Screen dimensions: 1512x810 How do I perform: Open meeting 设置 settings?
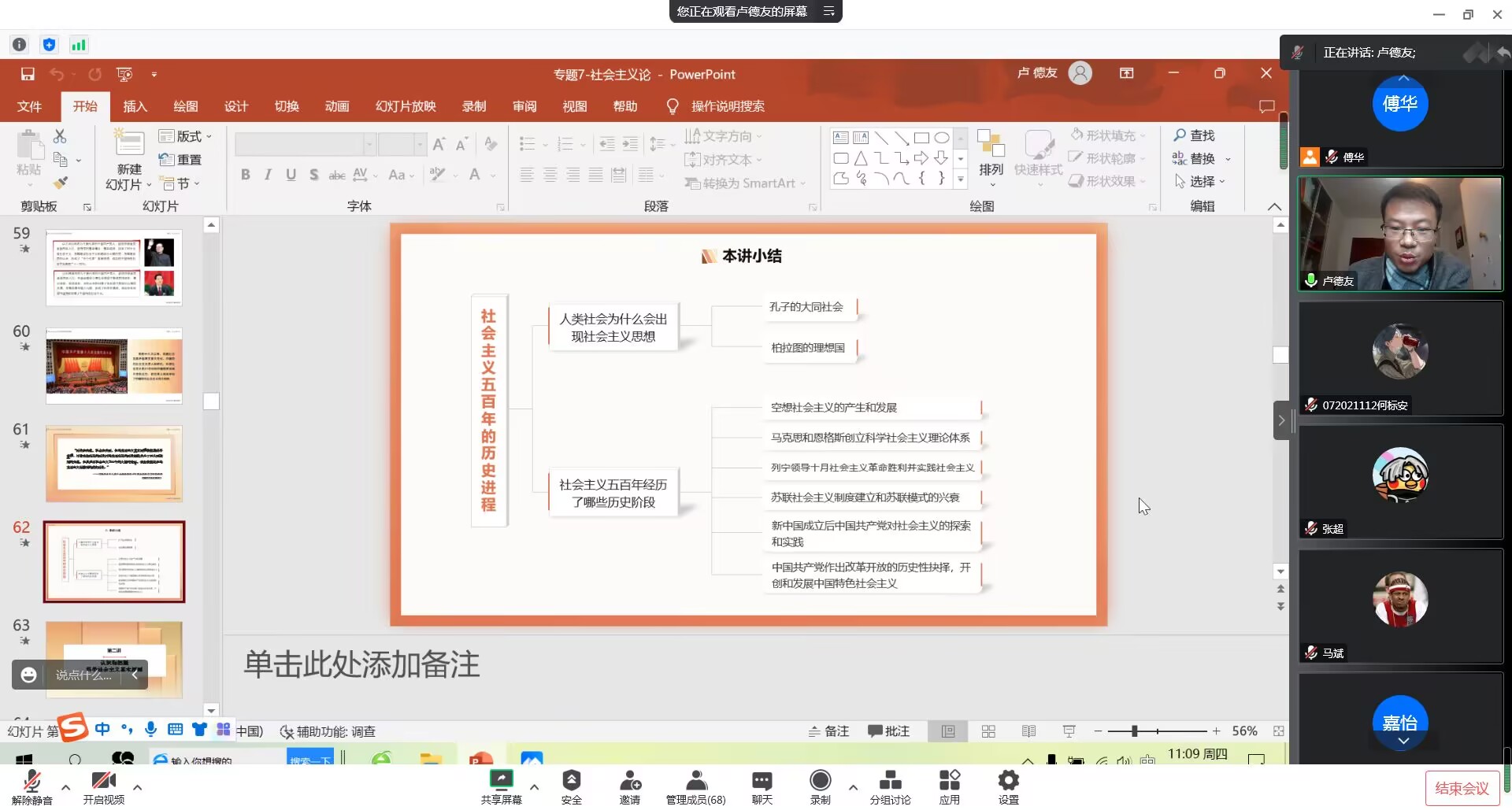[x=1009, y=787]
